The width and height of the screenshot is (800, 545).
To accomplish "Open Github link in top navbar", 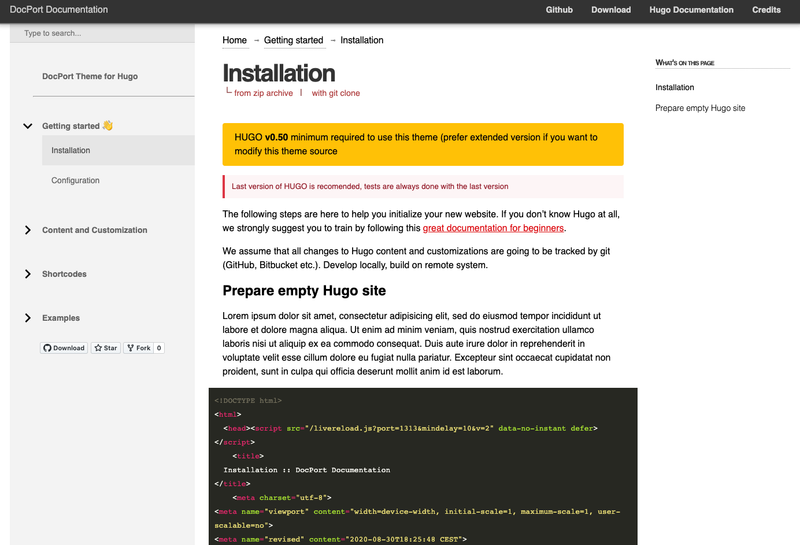I will tap(559, 10).
